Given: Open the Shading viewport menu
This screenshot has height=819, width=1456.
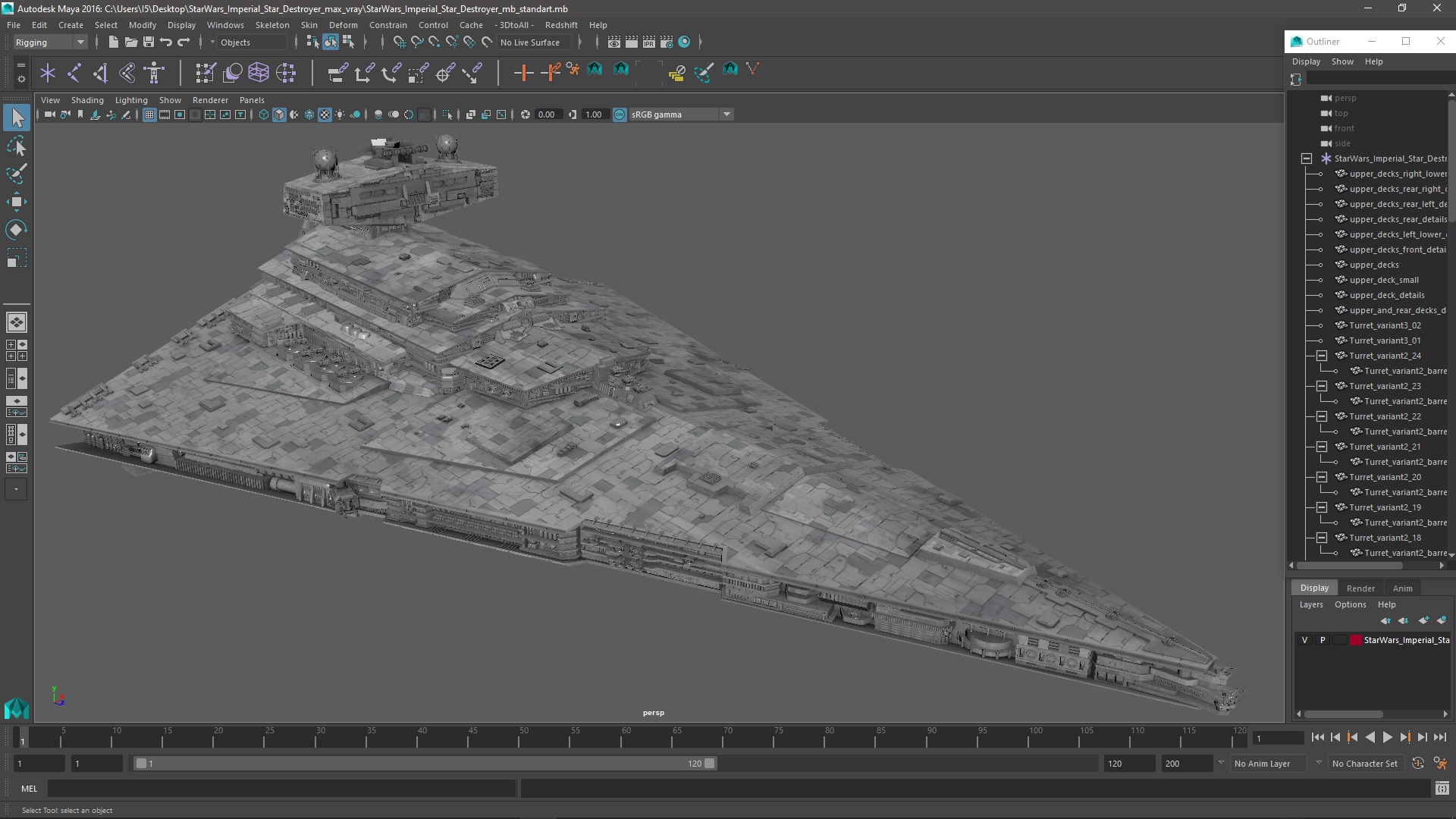Looking at the screenshot, I should click(87, 100).
